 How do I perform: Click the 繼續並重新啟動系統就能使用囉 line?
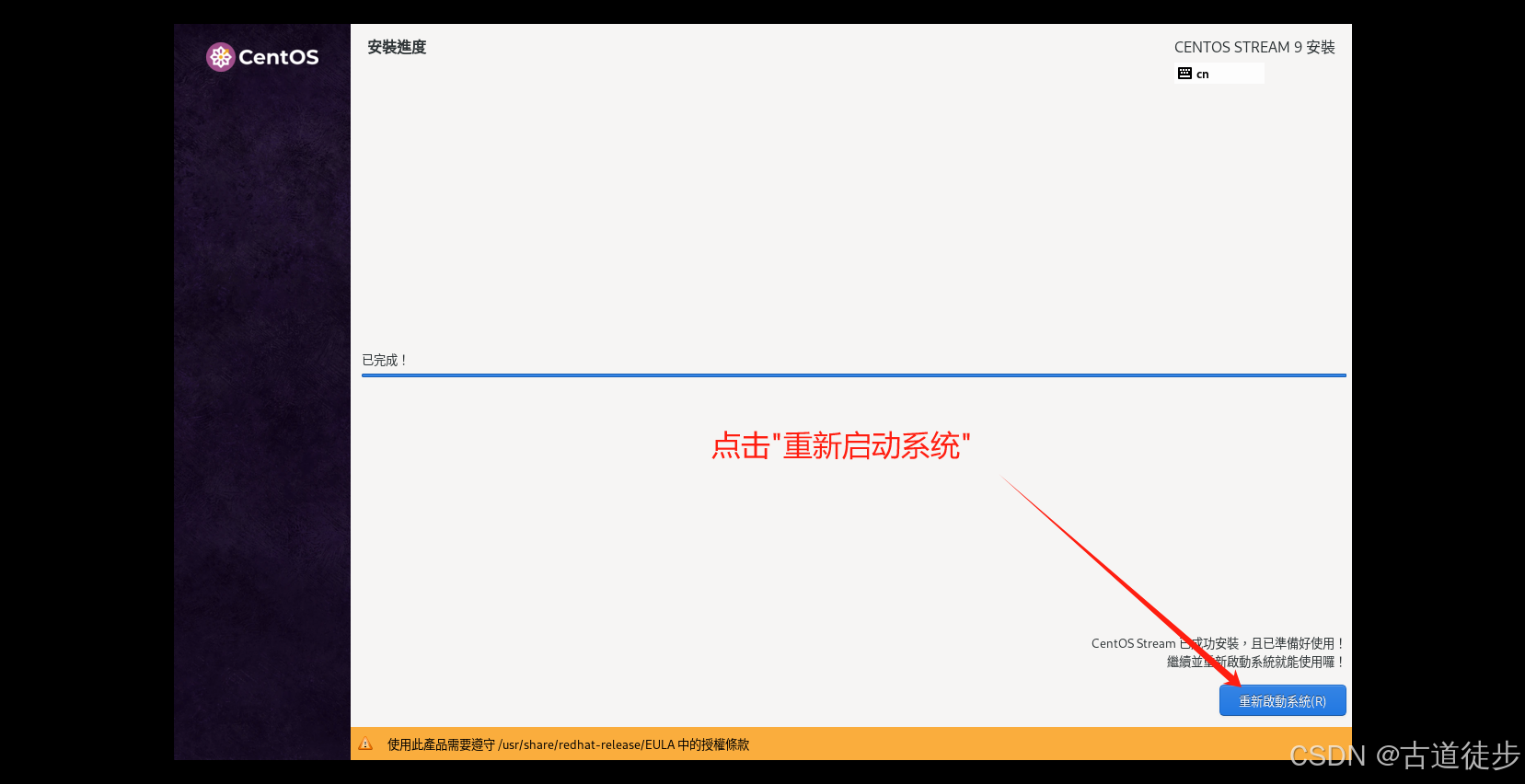(x=1256, y=662)
